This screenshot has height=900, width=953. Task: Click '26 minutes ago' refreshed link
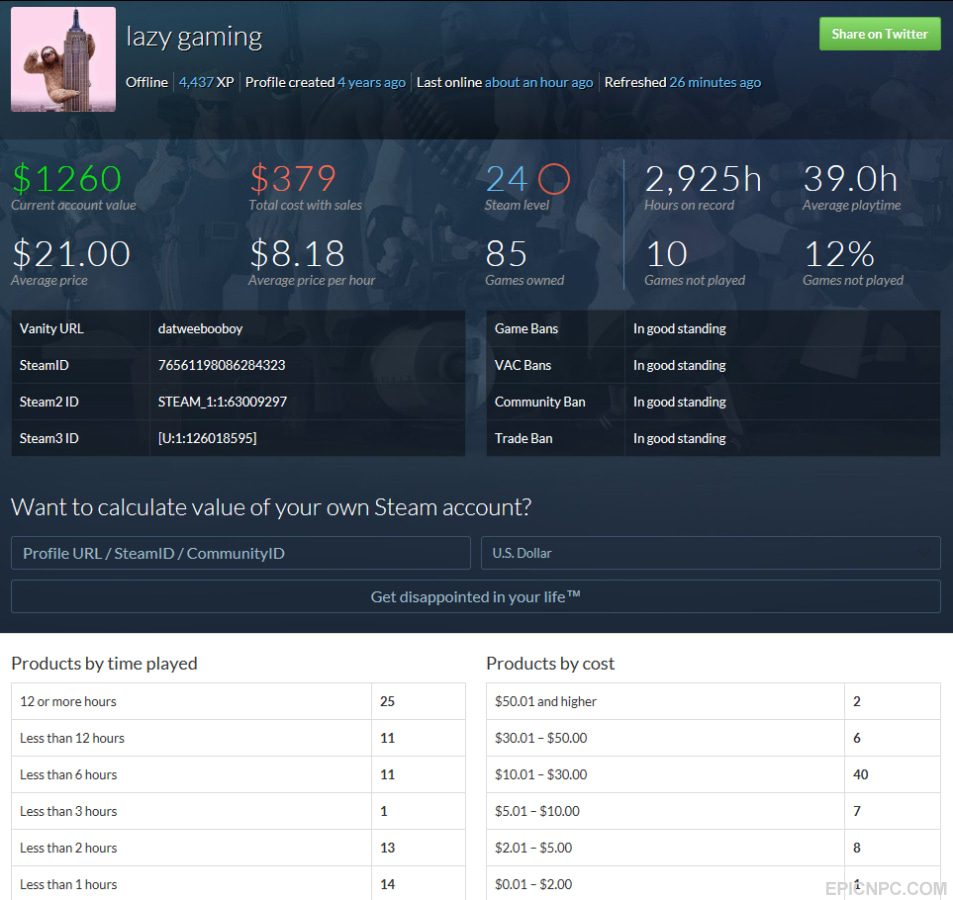(x=715, y=82)
